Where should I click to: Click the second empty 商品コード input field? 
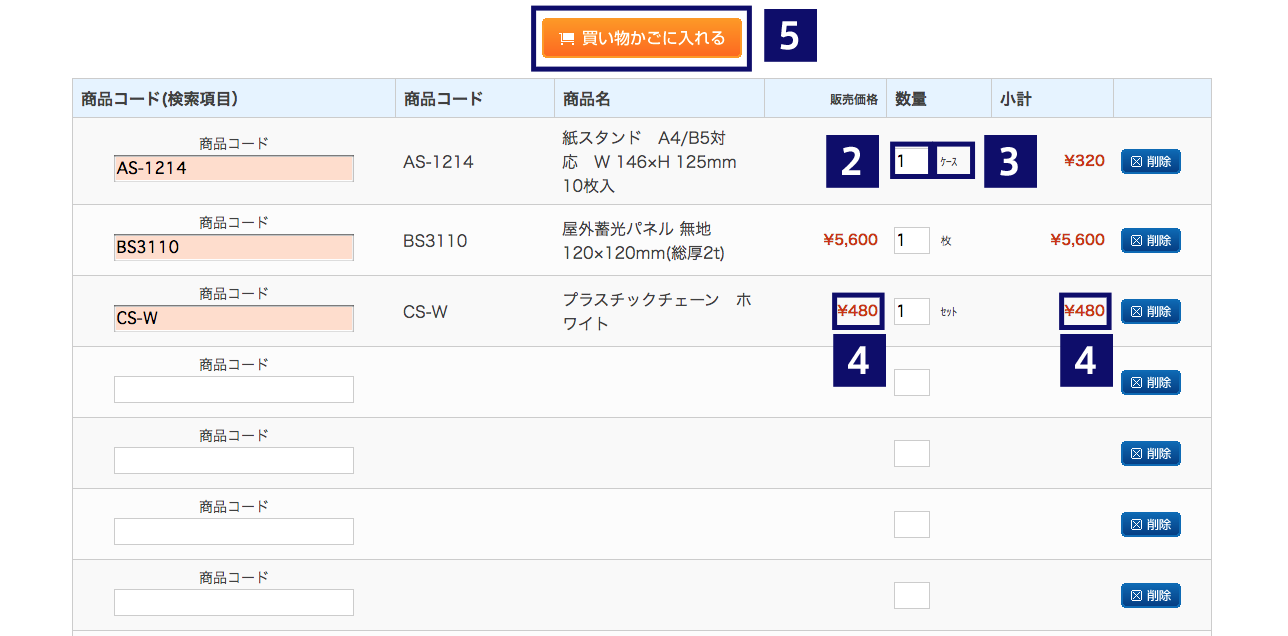234,460
